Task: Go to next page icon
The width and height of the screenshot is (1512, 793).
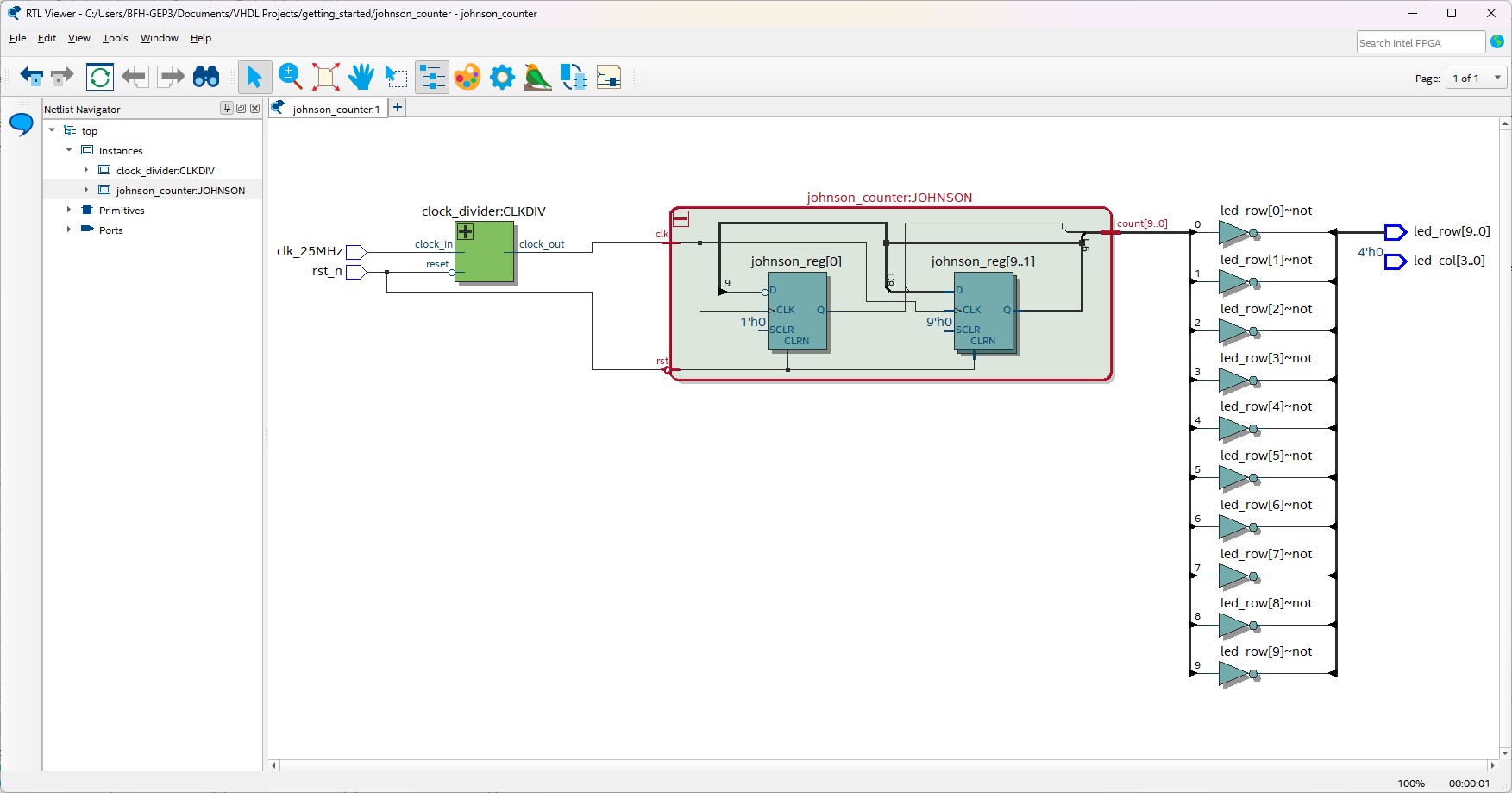Action: [x=171, y=77]
